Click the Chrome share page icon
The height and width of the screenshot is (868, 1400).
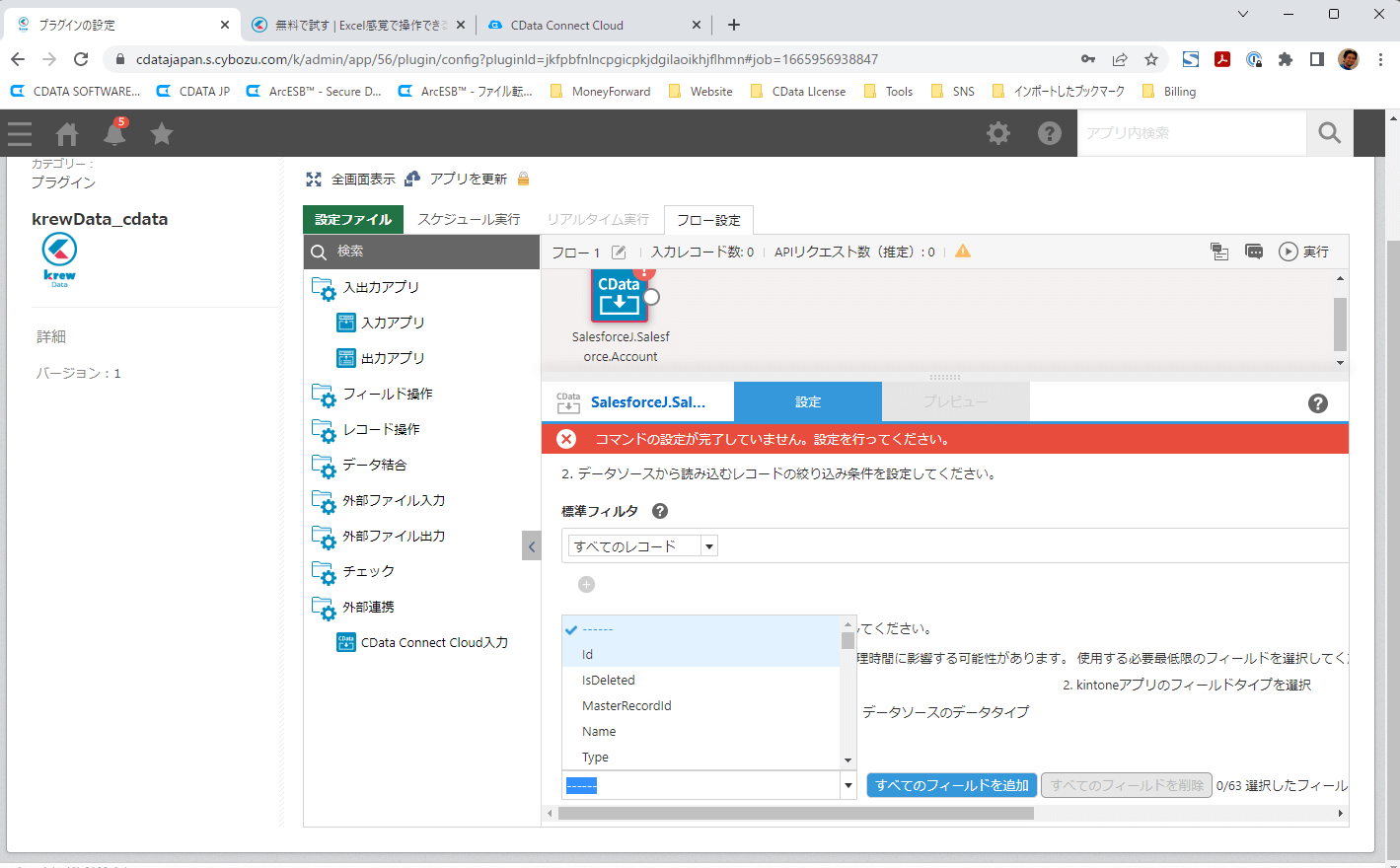1120,59
